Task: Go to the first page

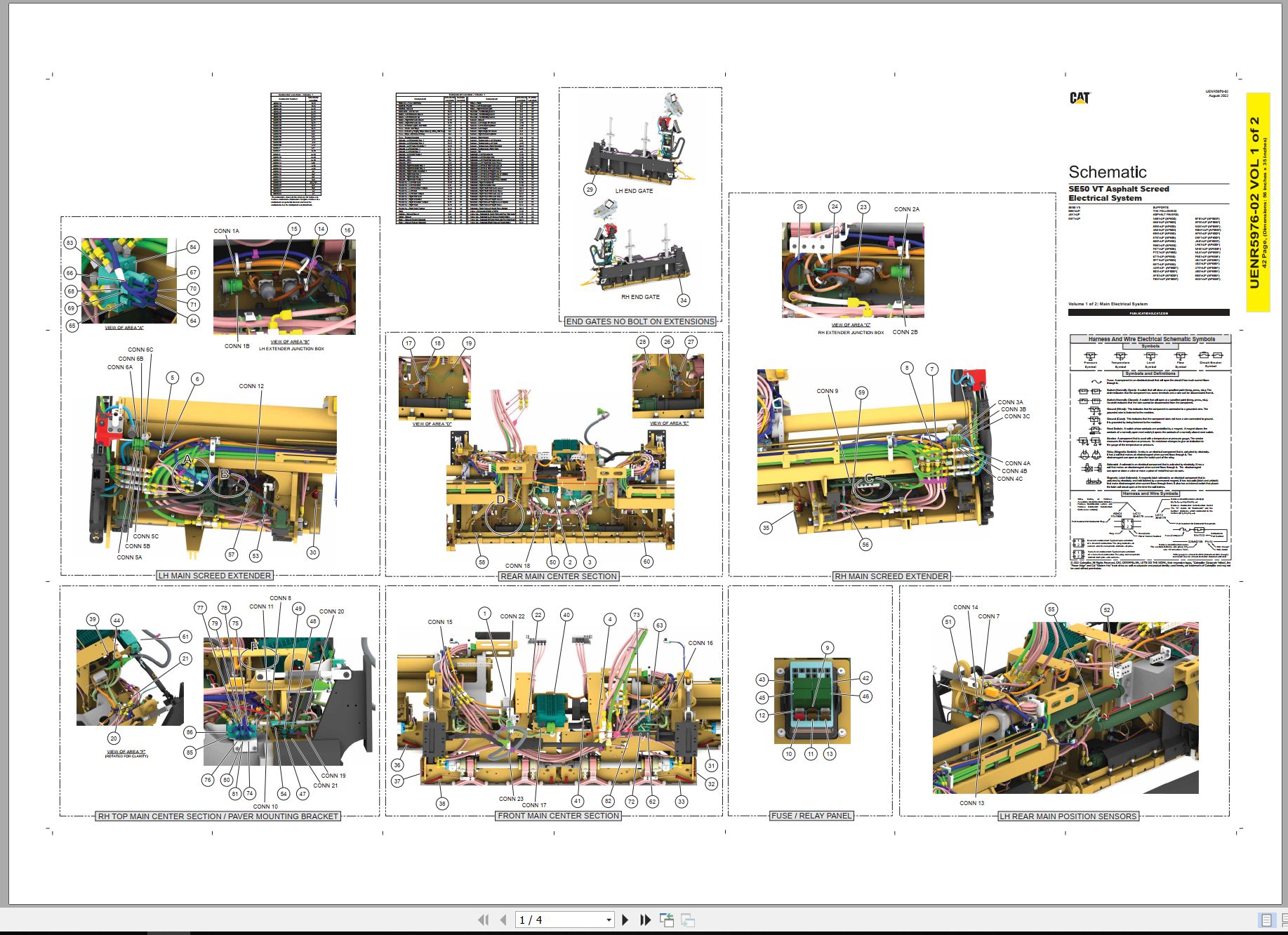Action: point(483,920)
